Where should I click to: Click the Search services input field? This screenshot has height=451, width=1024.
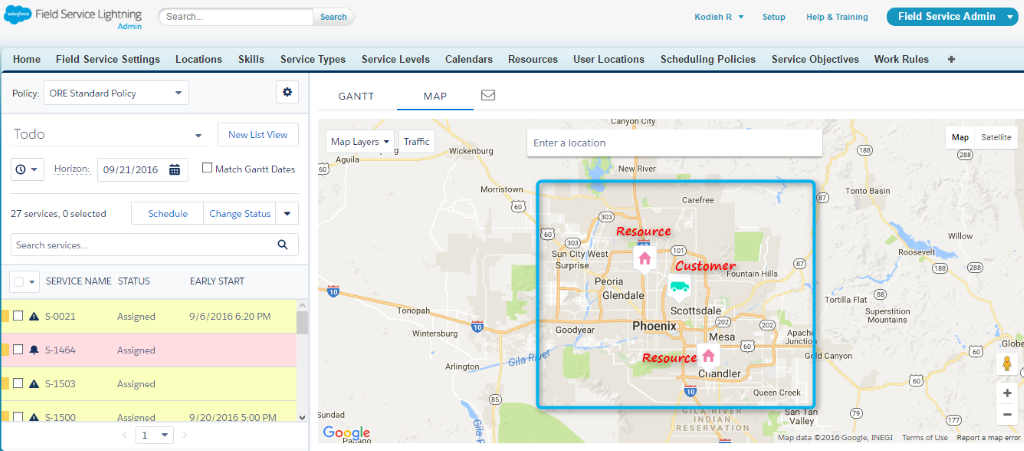point(154,245)
